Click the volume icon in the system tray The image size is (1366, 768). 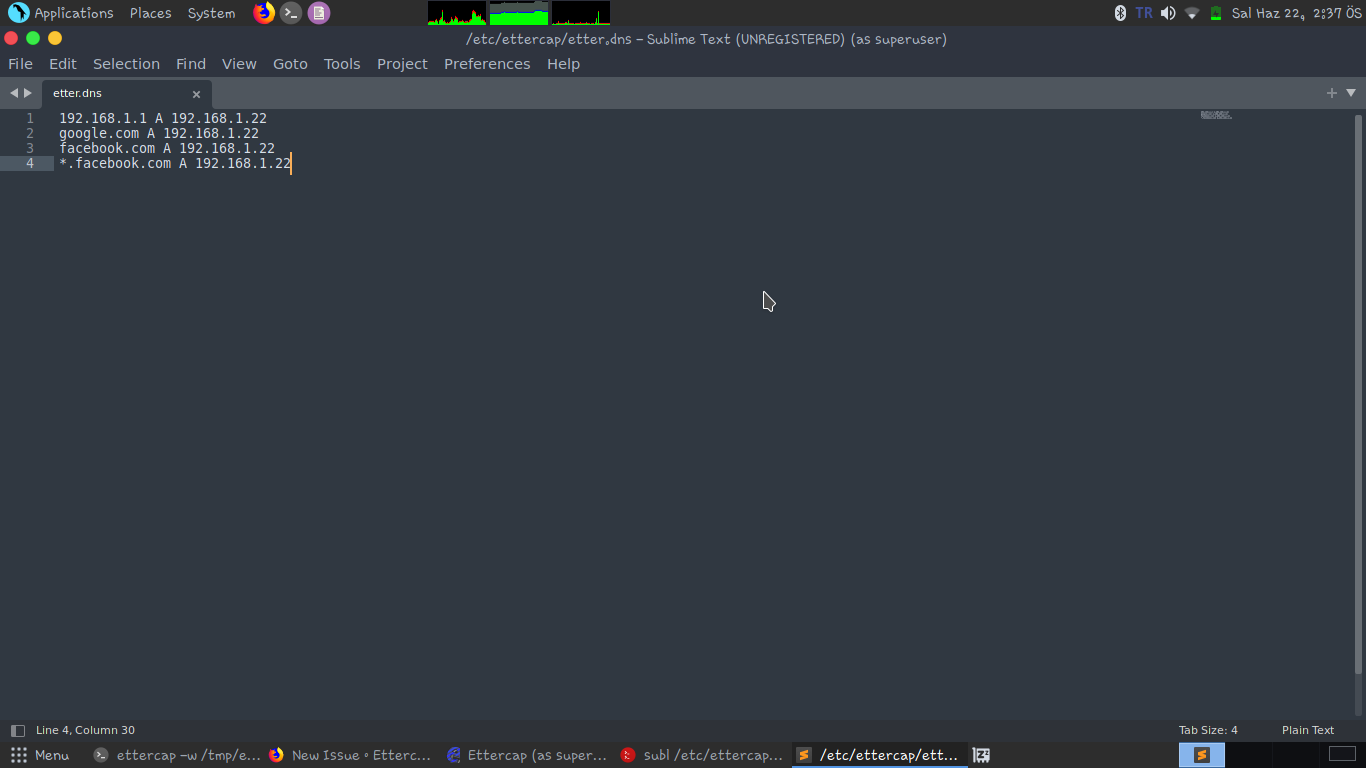click(1167, 13)
